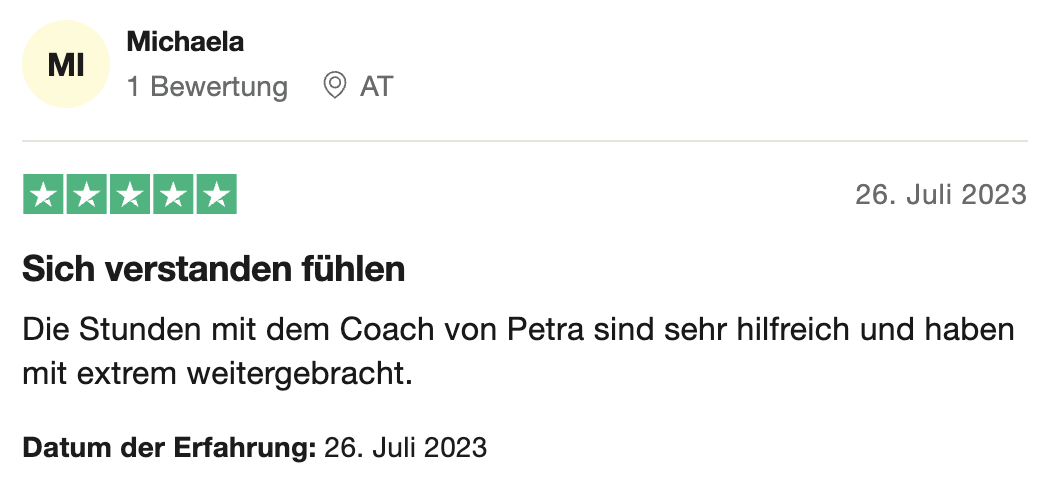The height and width of the screenshot is (490, 1058).
Task: Click the review line starting "Die Stunden"
Action: point(518,329)
